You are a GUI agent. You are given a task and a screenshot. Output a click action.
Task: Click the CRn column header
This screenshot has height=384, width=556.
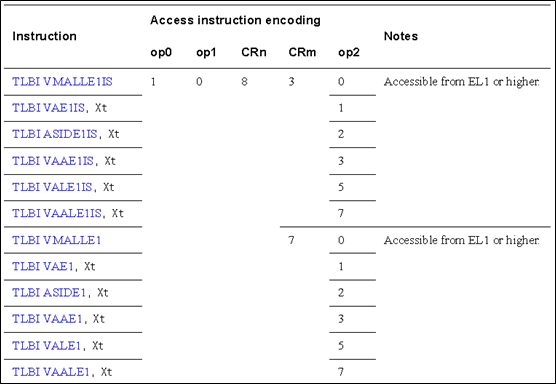pos(254,52)
